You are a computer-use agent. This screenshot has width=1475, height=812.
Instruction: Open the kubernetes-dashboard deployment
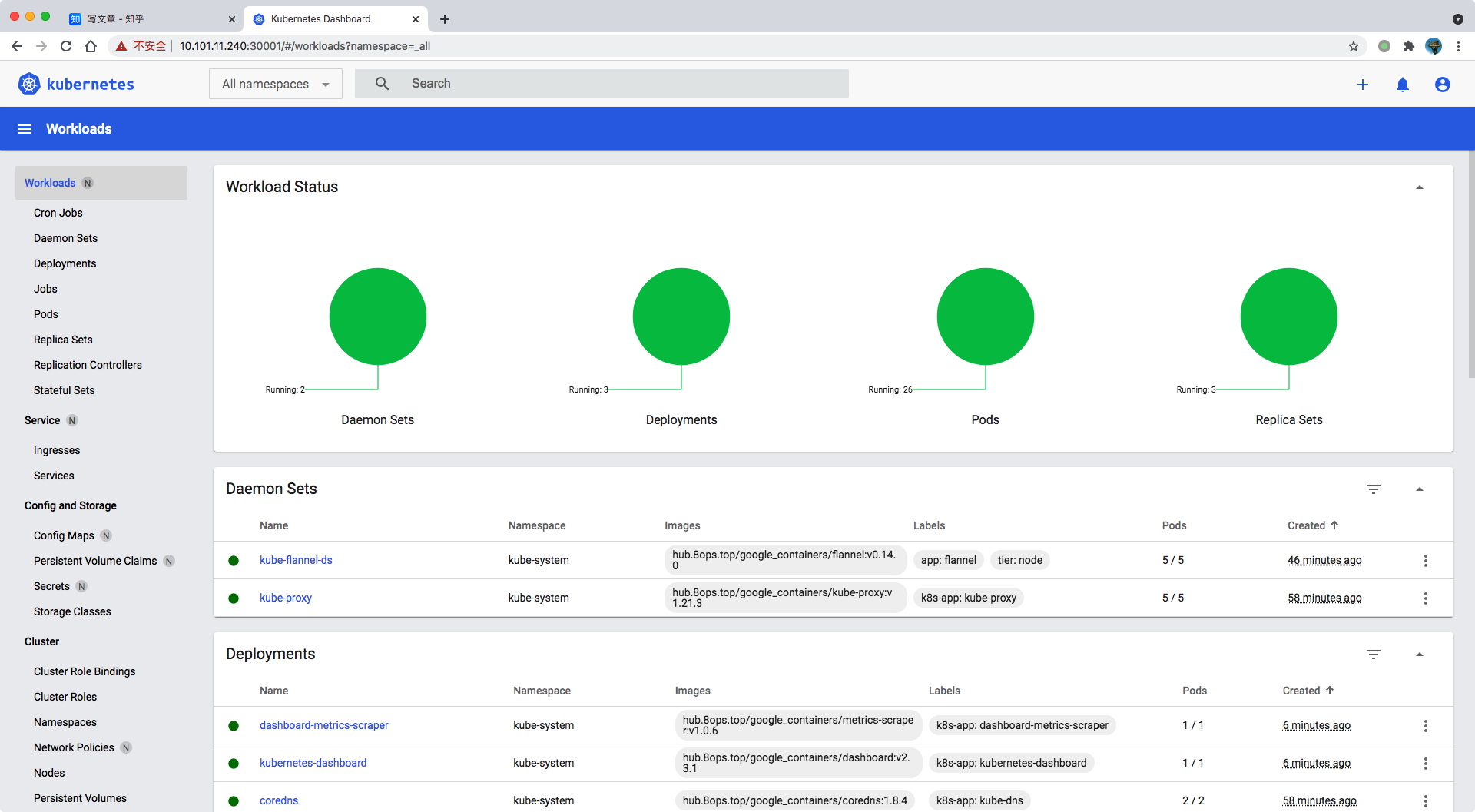point(313,763)
